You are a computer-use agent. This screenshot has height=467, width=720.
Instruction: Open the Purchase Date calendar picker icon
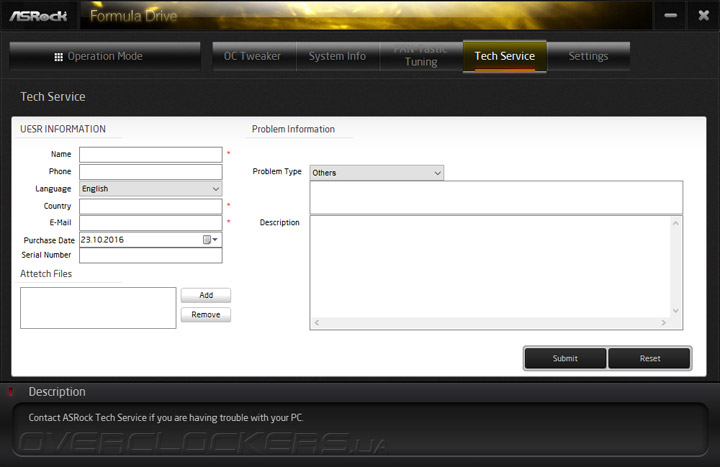point(210,239)
